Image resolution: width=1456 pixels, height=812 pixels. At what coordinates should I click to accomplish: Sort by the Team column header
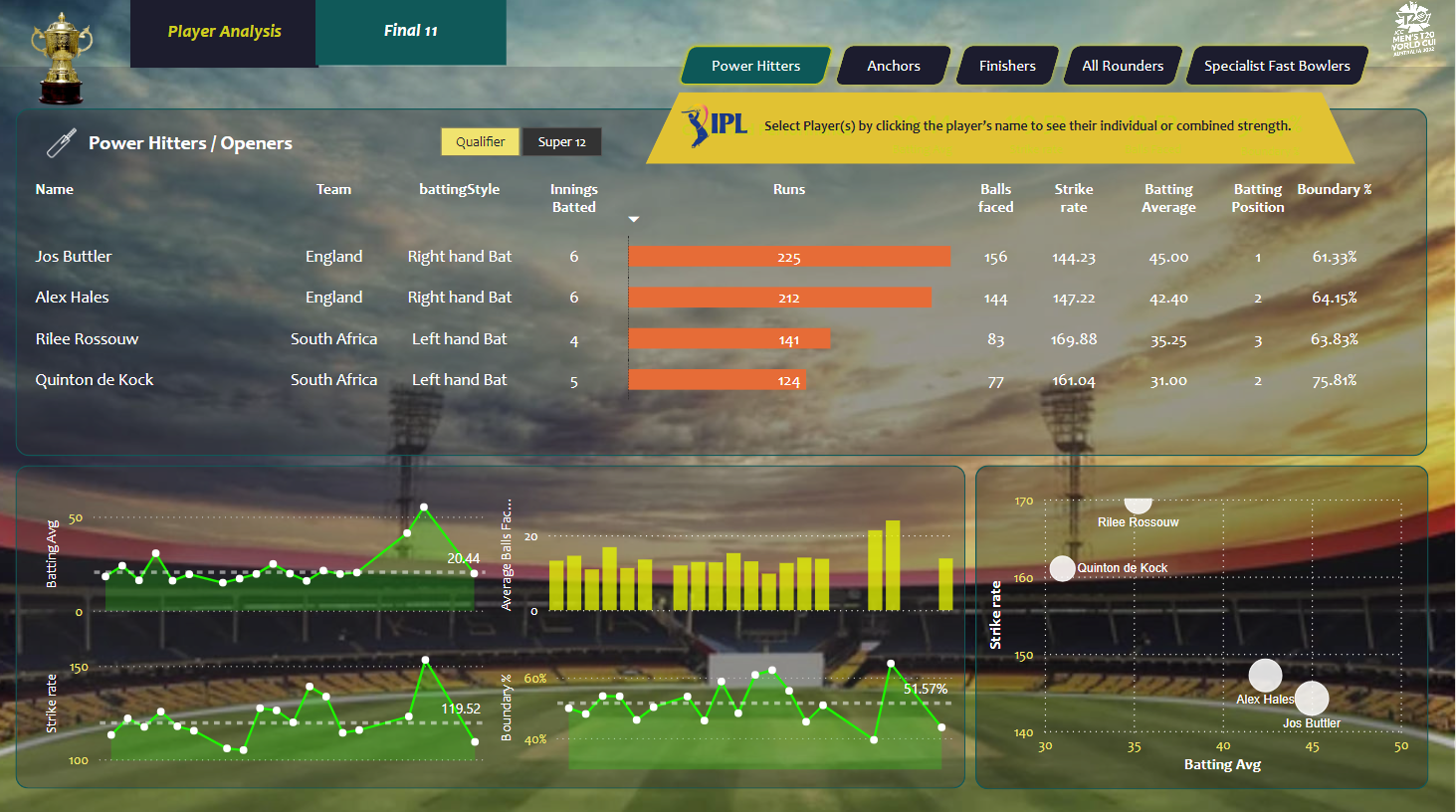(333, 189)
